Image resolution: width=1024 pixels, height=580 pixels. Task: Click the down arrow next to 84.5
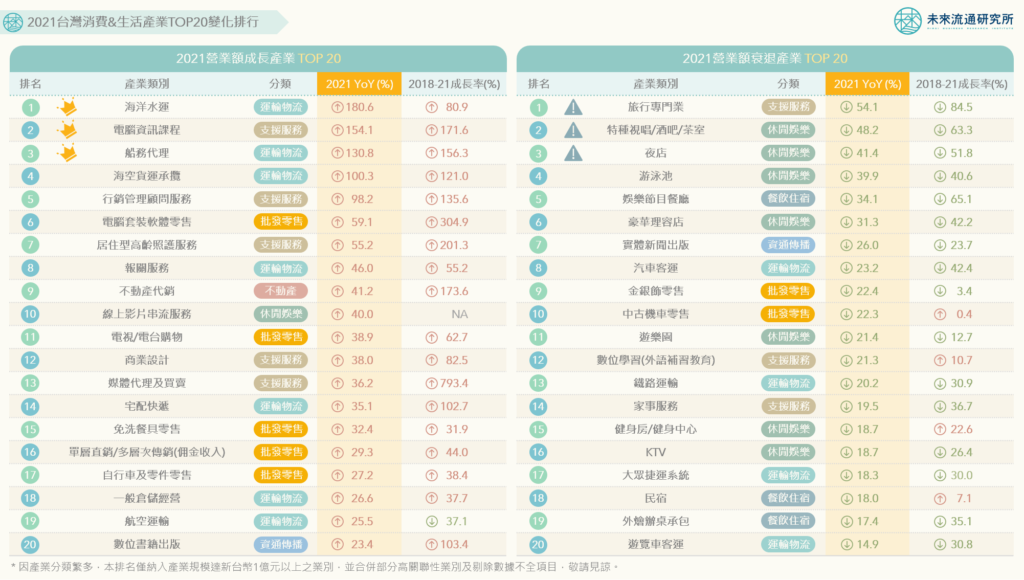point(940,107)
